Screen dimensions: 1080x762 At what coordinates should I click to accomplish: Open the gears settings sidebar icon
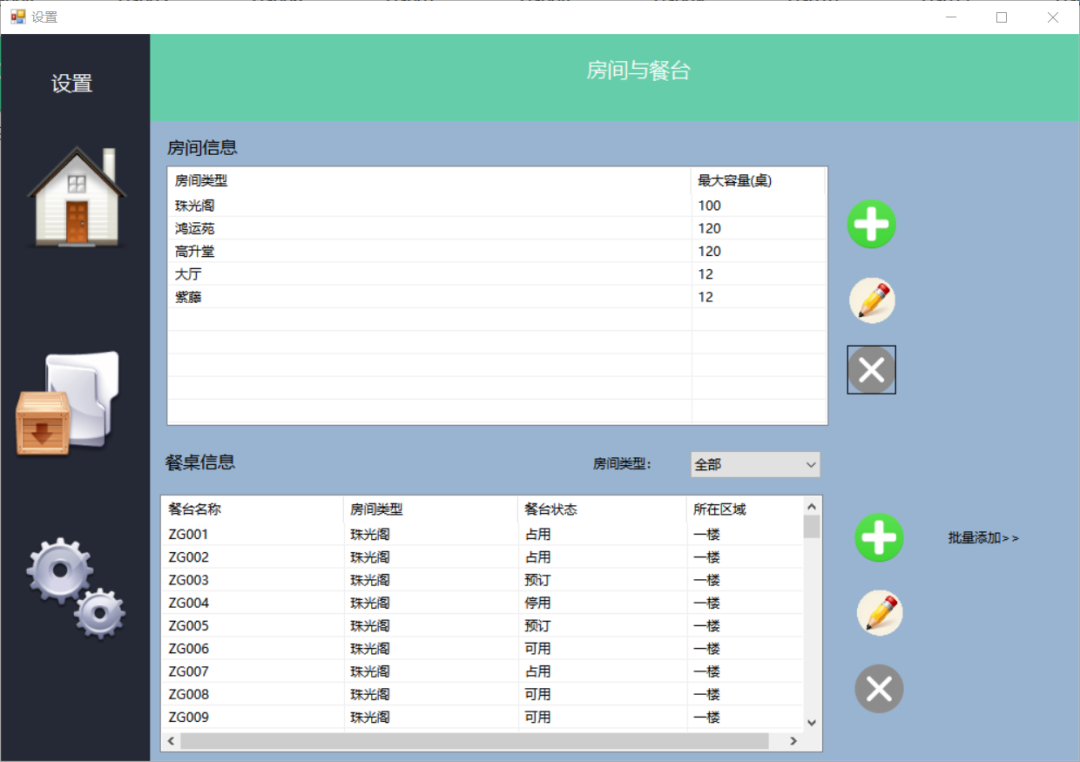pos(75,587)
